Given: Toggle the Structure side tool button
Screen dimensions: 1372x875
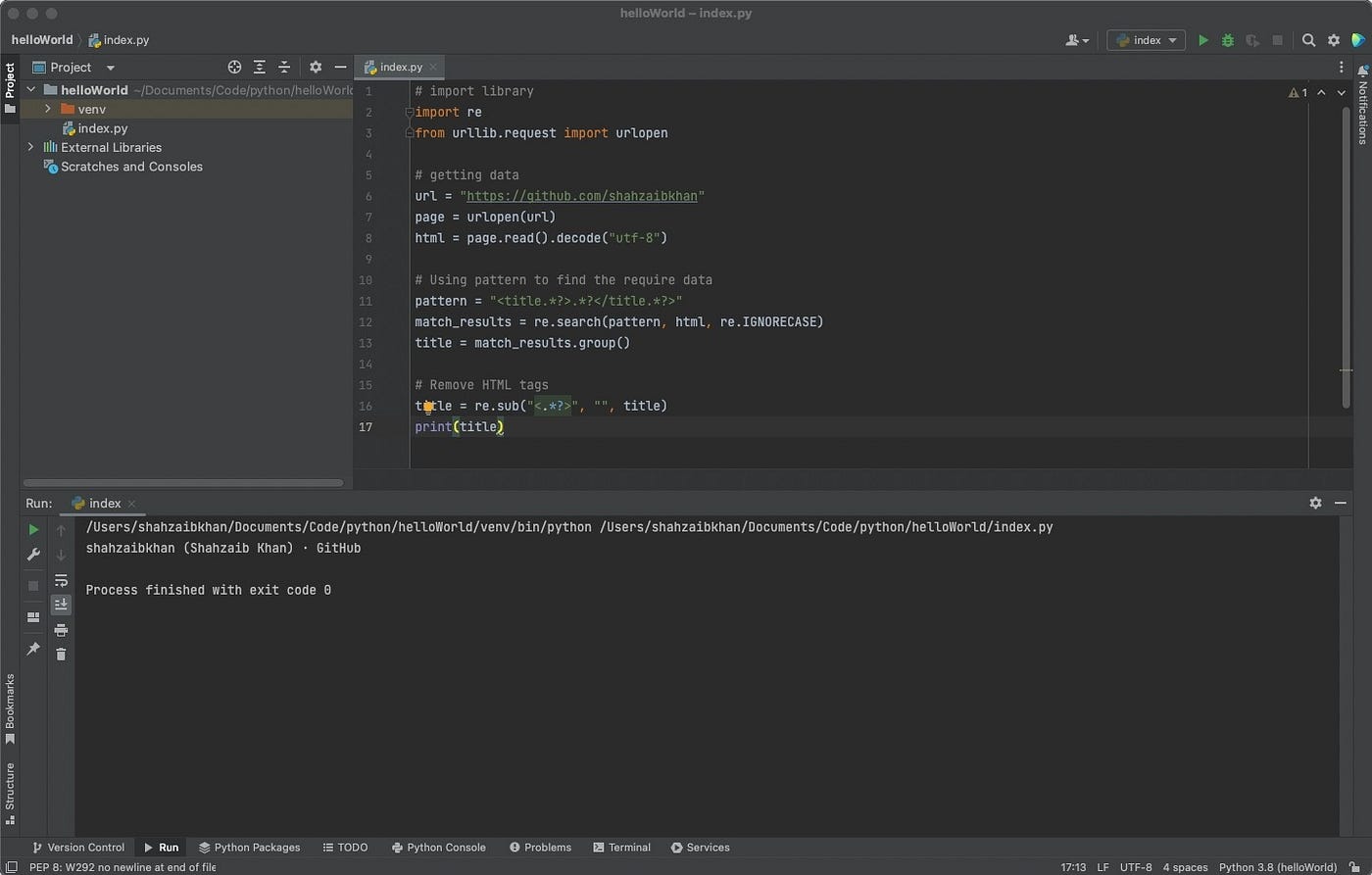Looking at the screenshot, I should pyautogui.click(x=10, y=793).
